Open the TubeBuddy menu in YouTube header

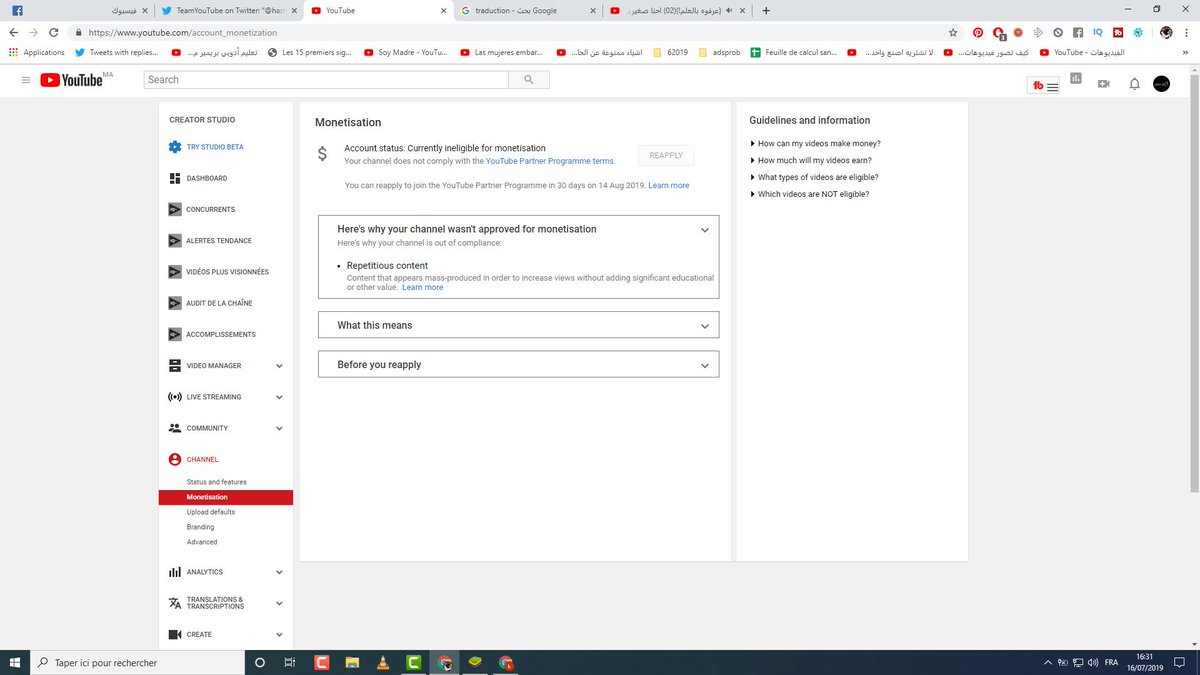point(1044,86)
